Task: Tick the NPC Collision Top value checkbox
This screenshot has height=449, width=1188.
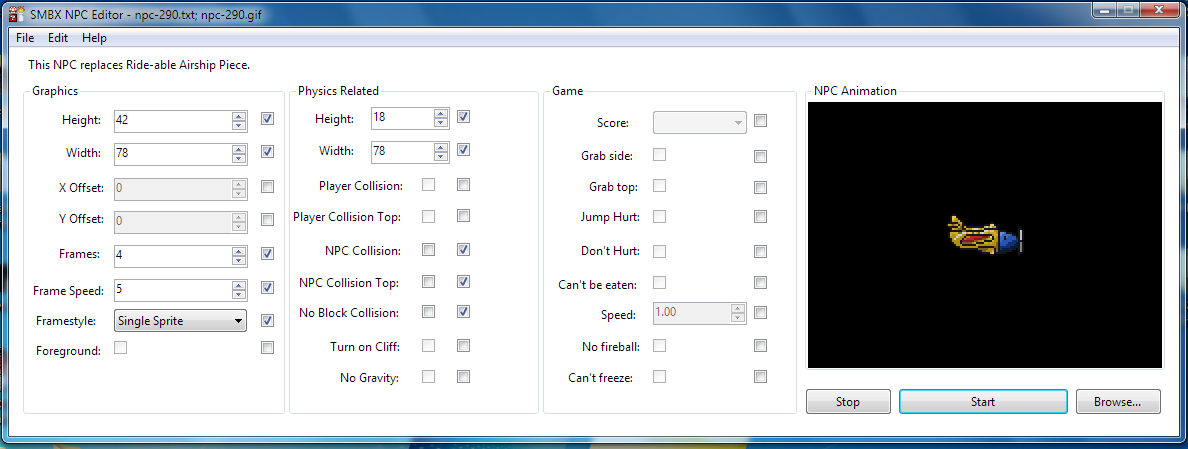Action: [429, 282]
